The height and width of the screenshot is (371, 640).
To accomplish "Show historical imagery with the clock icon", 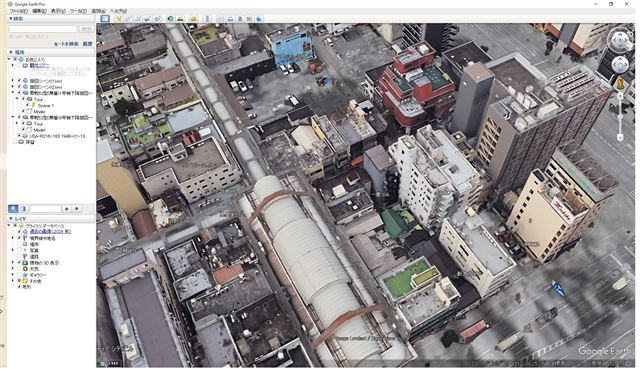I will (x=171, y=18).
